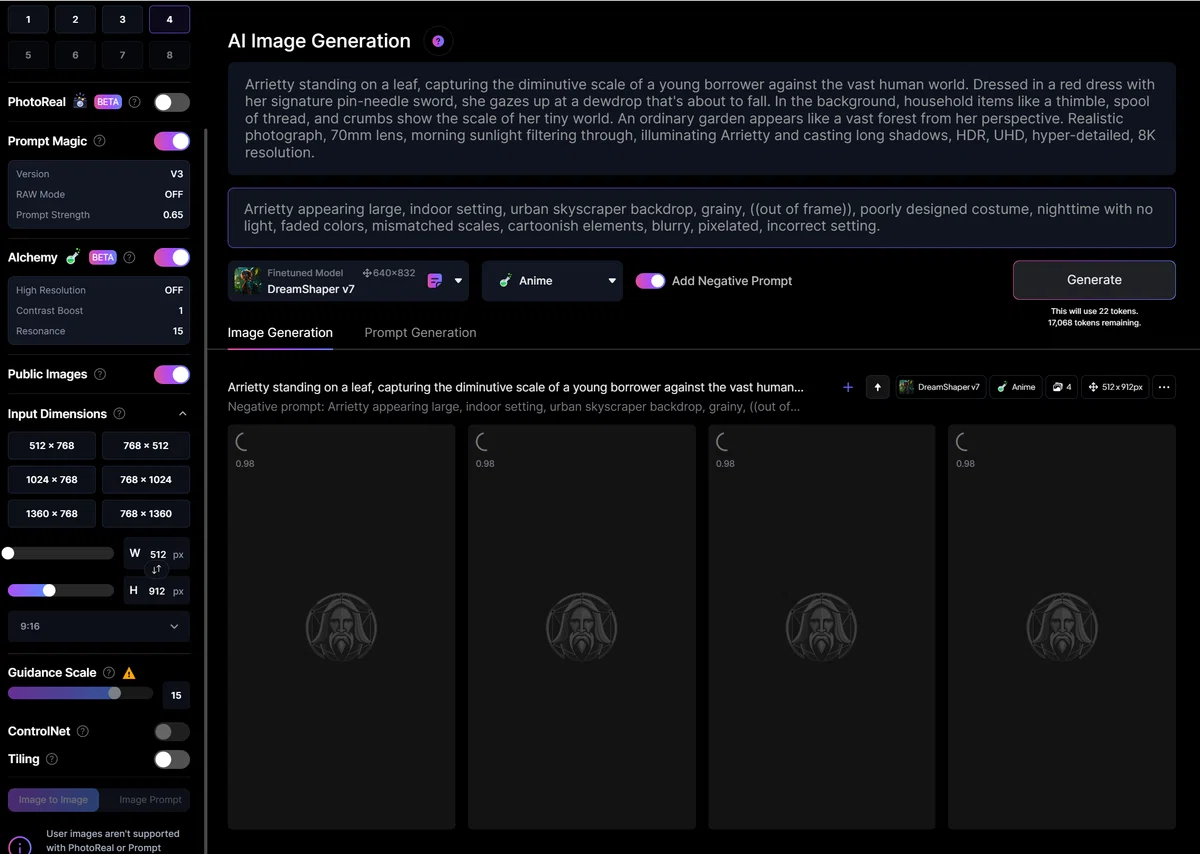This screenshot has width=1200, height=854.
Task: Collapse the Input Dimensions section
Action: click(x=182, y=414)
